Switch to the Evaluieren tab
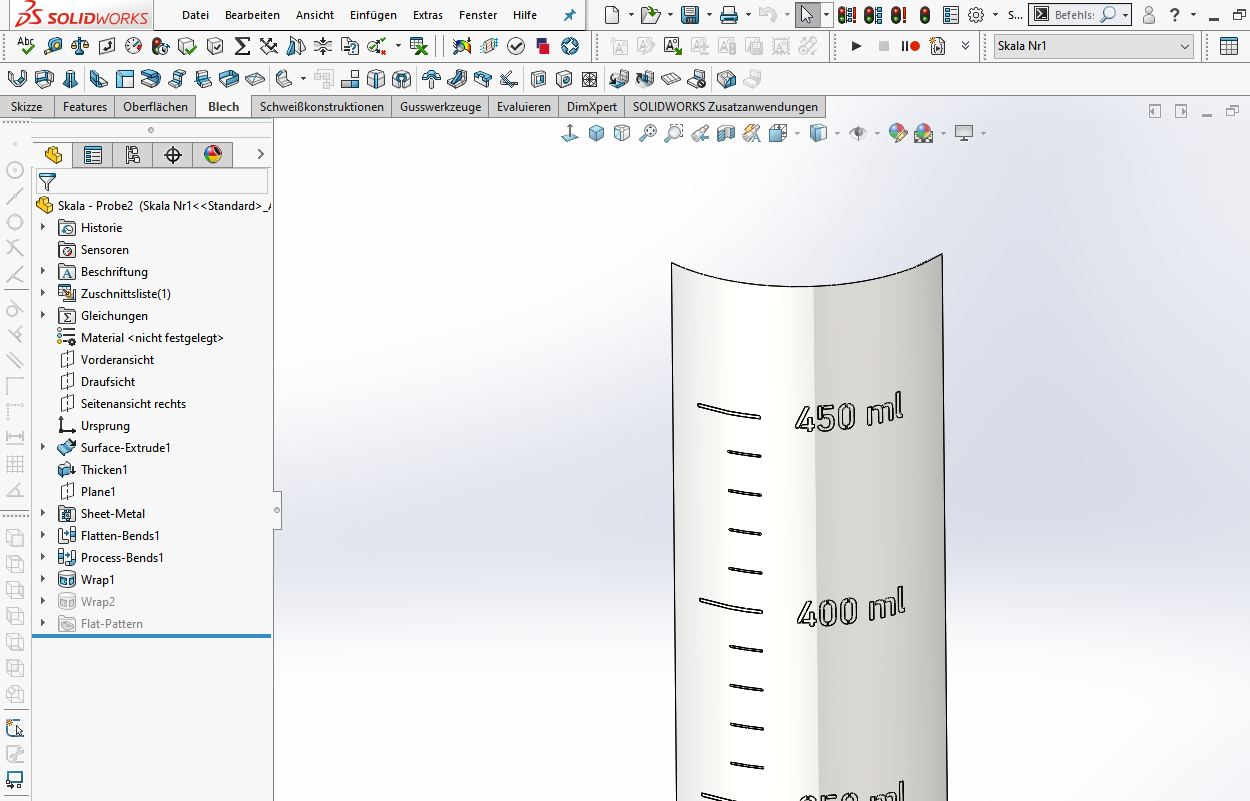The height and width of the screenshot is (801, 1250). pyautogui.click(x=524, y=107)
